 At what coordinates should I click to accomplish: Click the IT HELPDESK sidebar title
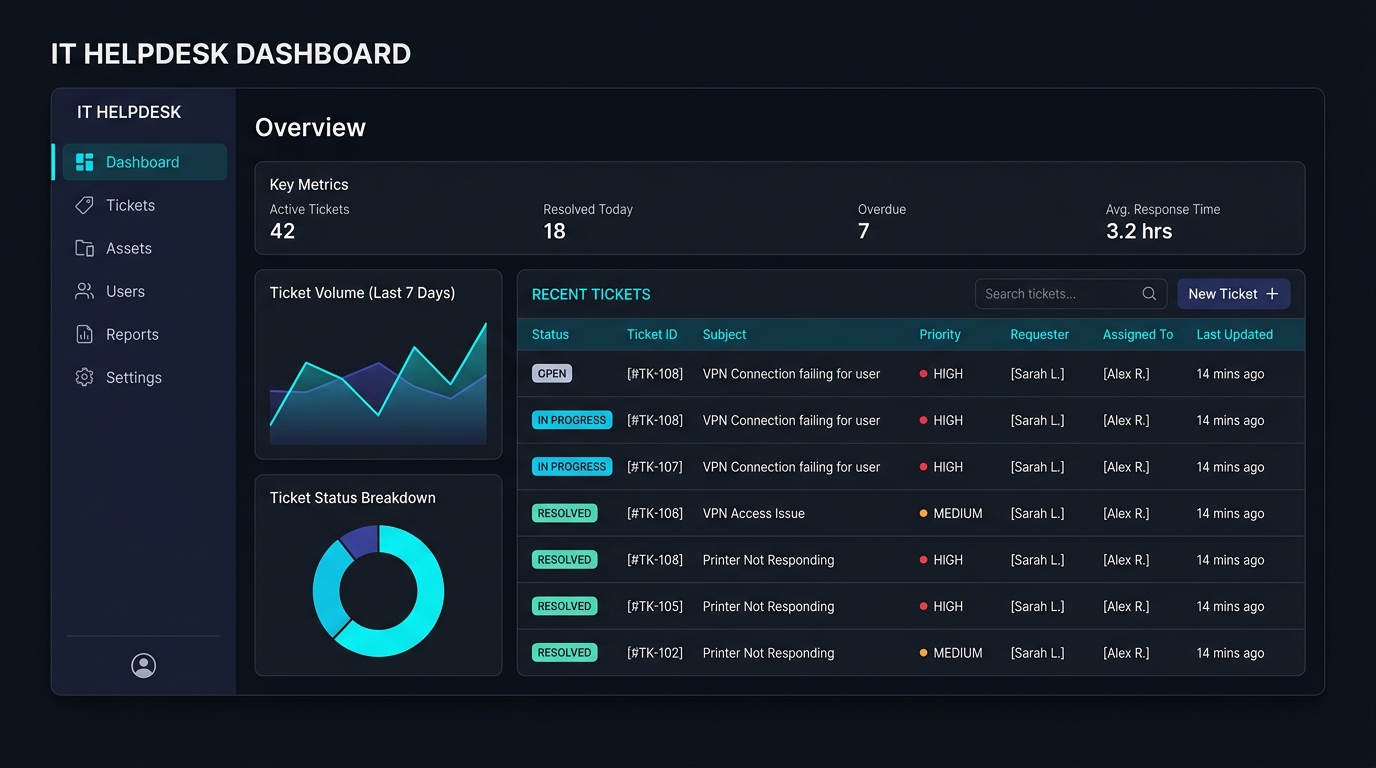click(129, 112)
